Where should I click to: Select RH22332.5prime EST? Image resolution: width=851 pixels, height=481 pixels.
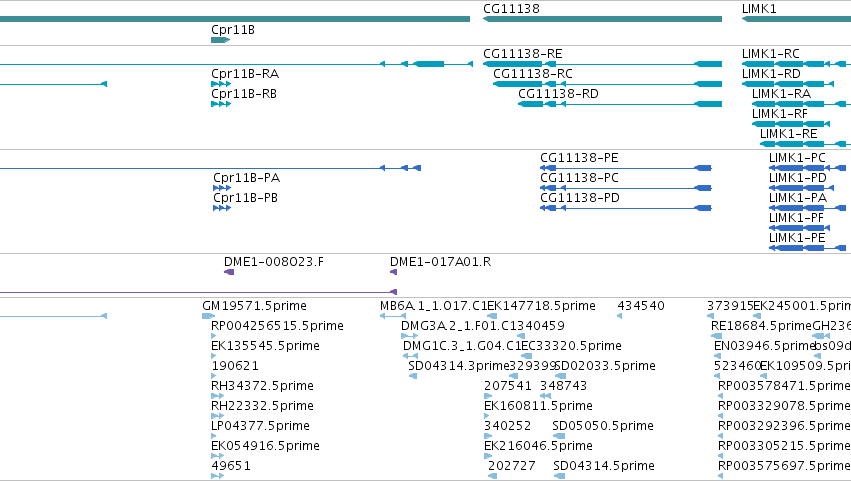(217, 416)
